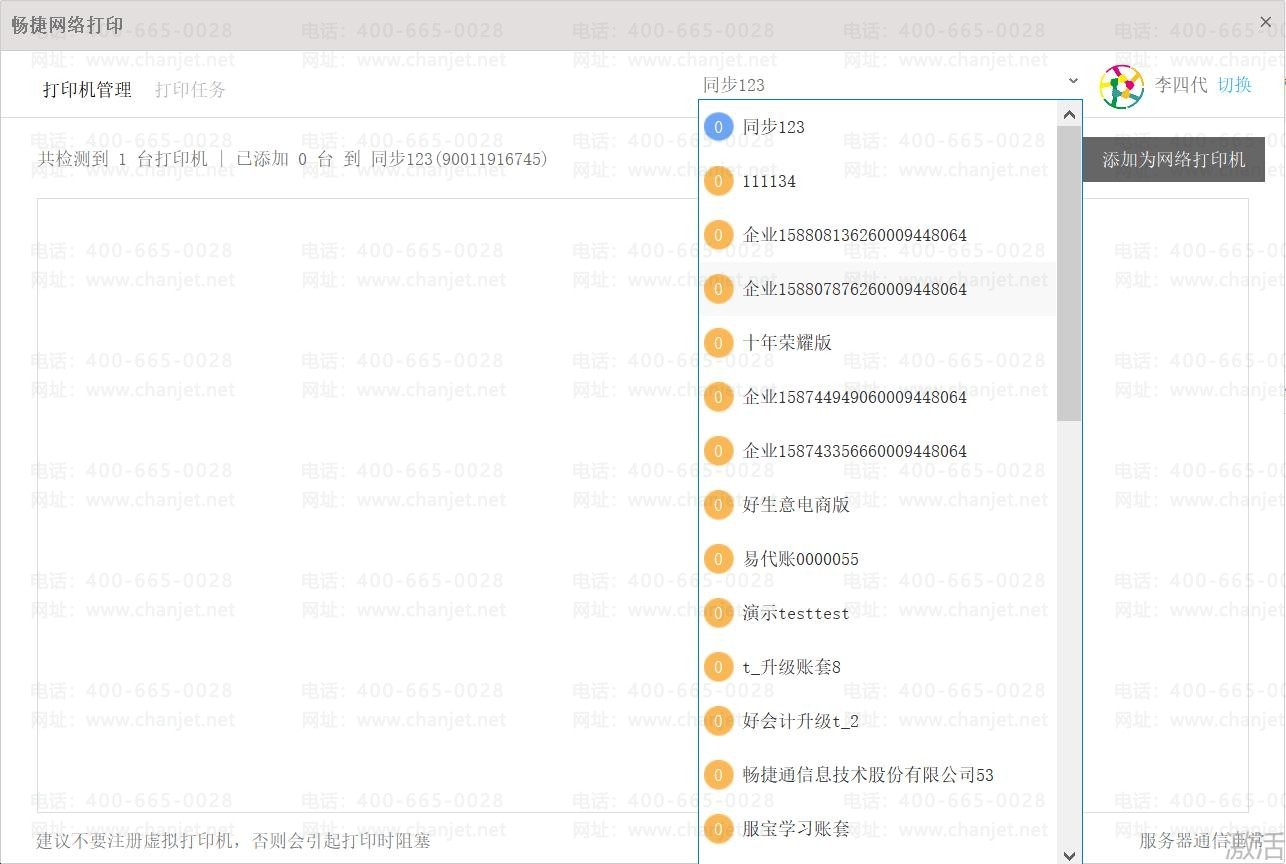Choose 企业158744949060009448064 from the dropdown
1286x864 pixels.
pos(878,397)
